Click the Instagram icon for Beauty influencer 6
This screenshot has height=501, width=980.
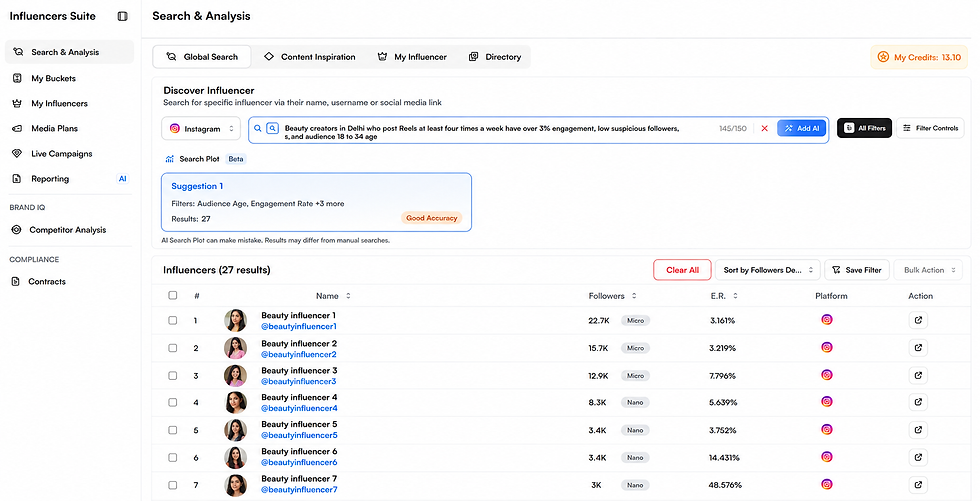click(827, 457)
